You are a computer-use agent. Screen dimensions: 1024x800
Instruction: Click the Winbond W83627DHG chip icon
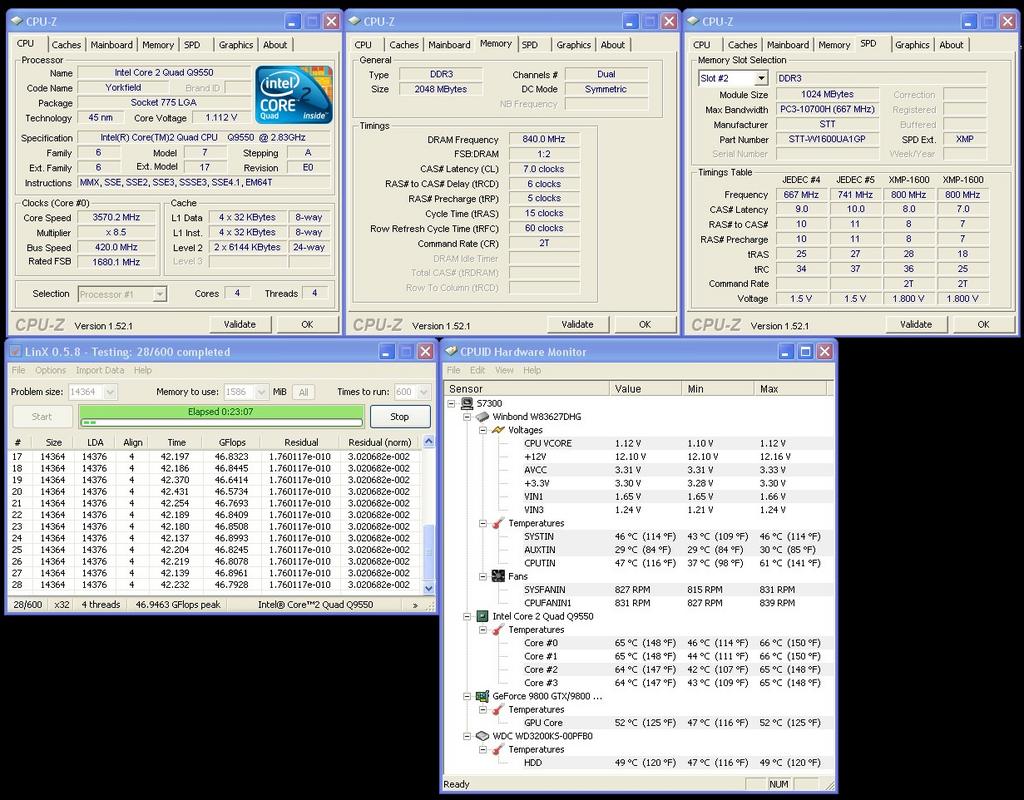click(483, 417)
